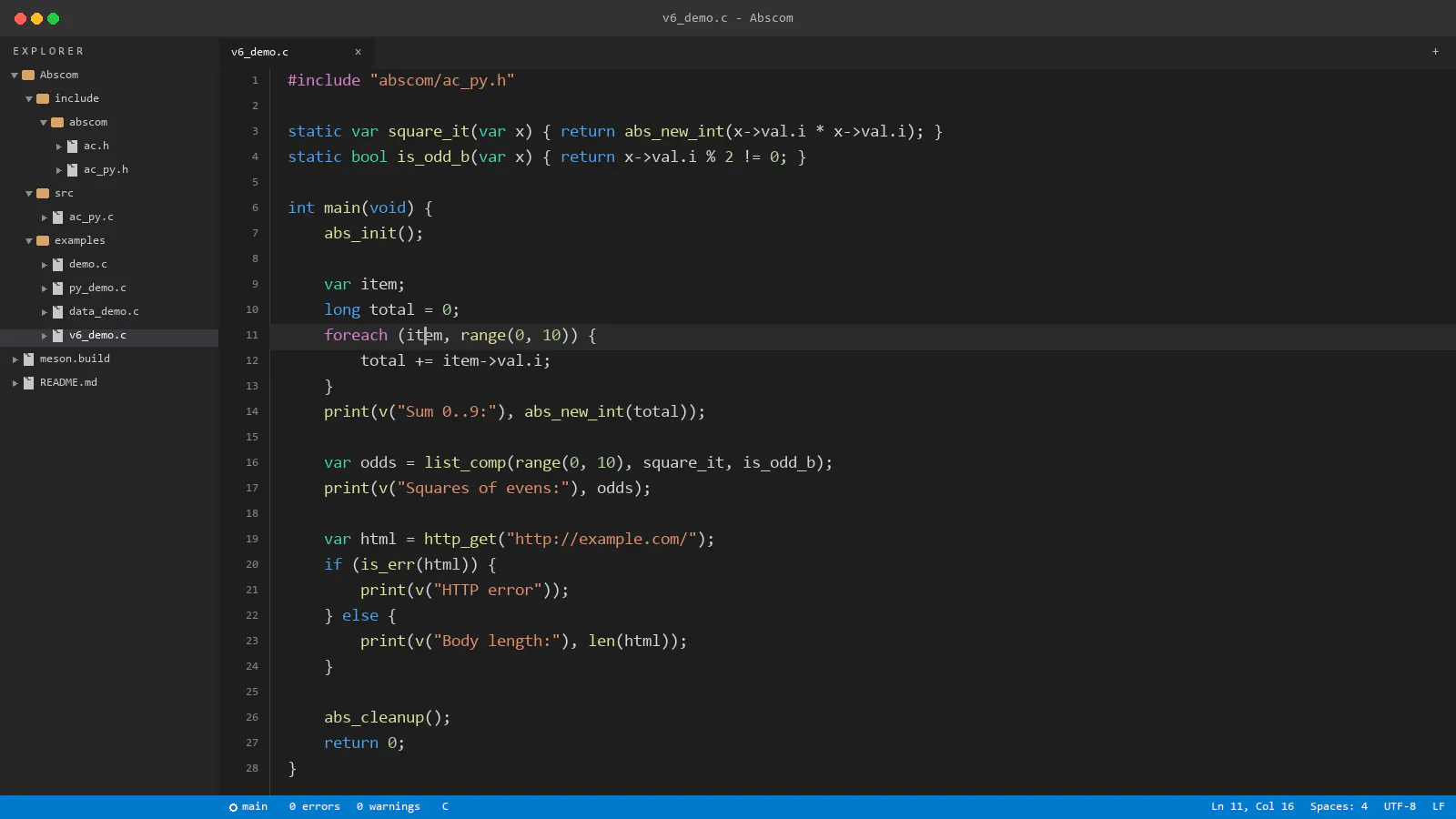Open demo.c in the explorer
1456x819 pixels.
click(88, 264)
